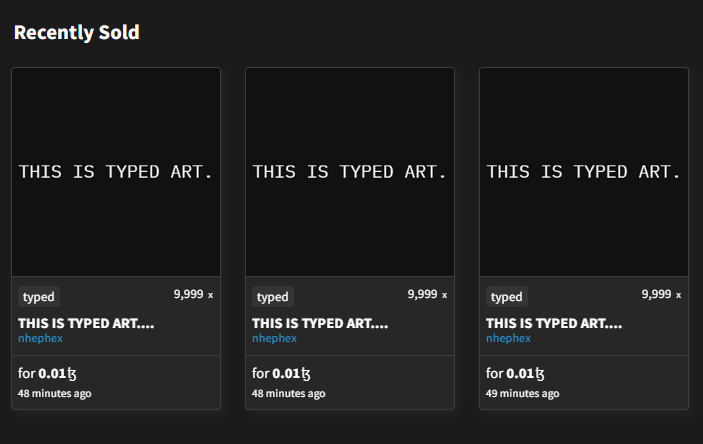Open the nhephex artist link on the middle card
The width and height of the screenshot is (703, 444).
(x=274, y=338)
